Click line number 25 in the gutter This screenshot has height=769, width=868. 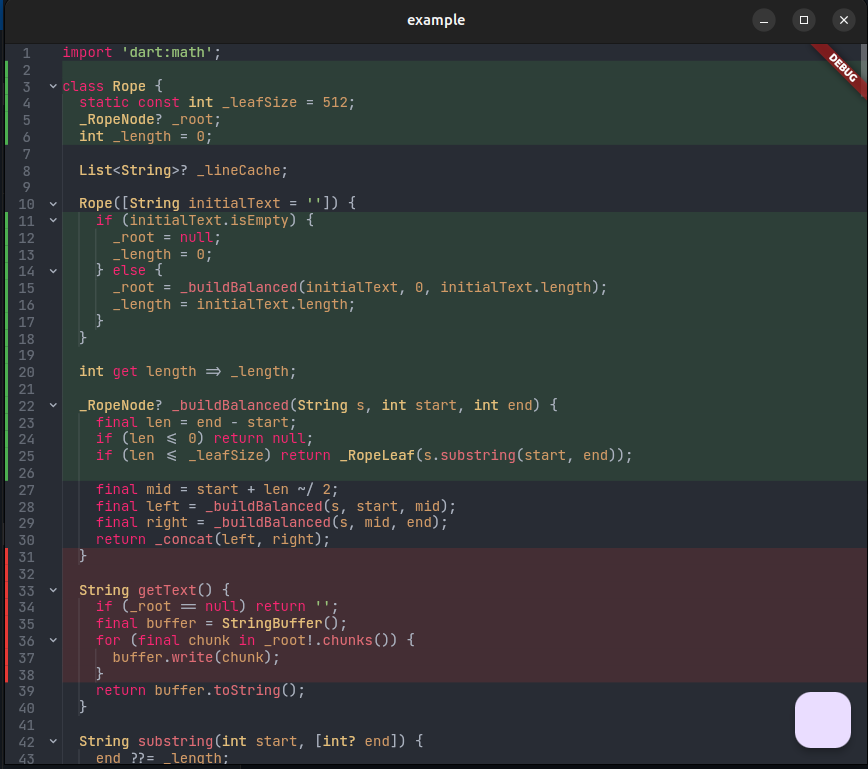[x=26, y=455]
